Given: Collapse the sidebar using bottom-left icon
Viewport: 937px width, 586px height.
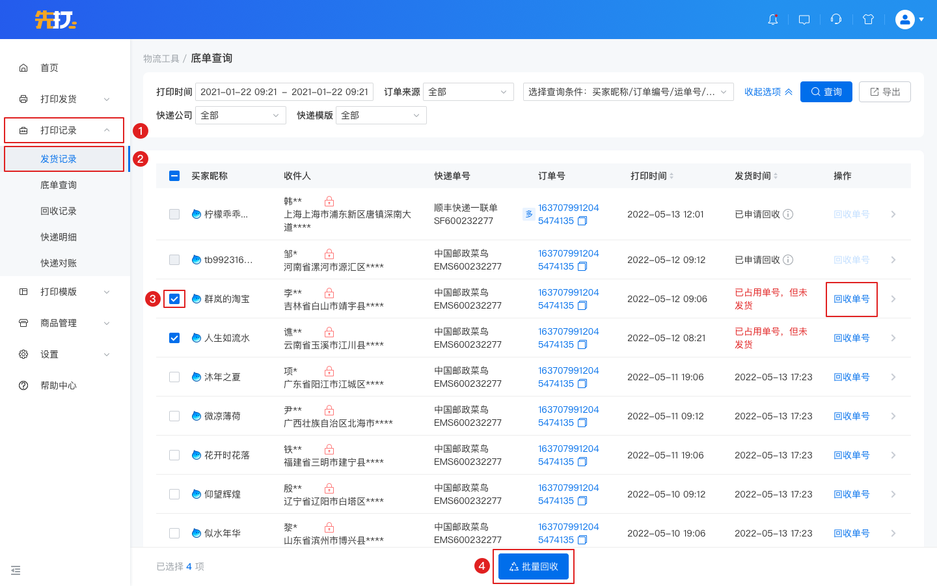Looking at the screenshot, I should coord(16,570).
